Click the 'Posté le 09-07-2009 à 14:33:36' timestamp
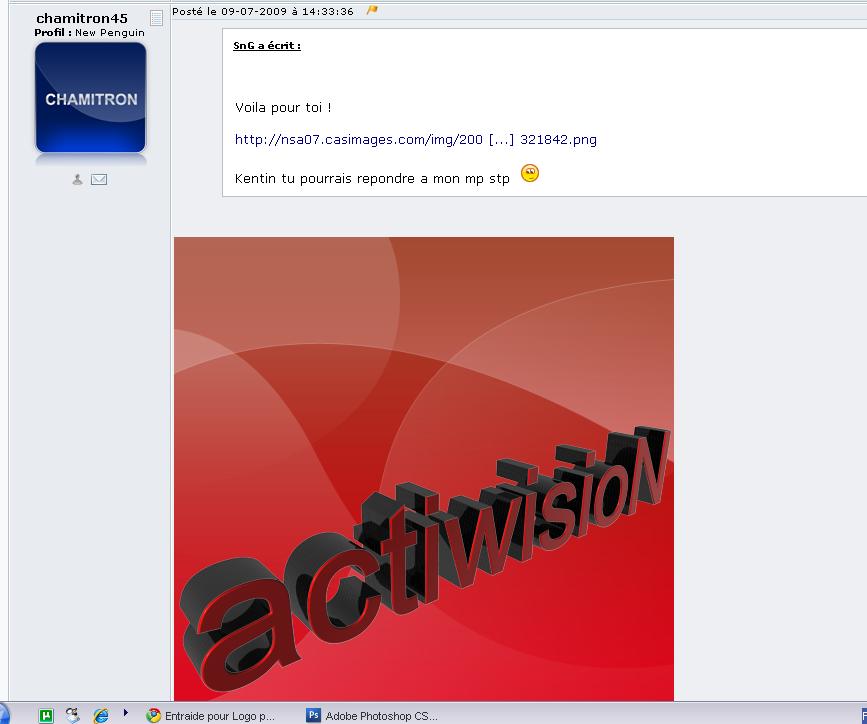Image resolution: width=867 pixels, height=724 pixels. (x=263, y=11)
